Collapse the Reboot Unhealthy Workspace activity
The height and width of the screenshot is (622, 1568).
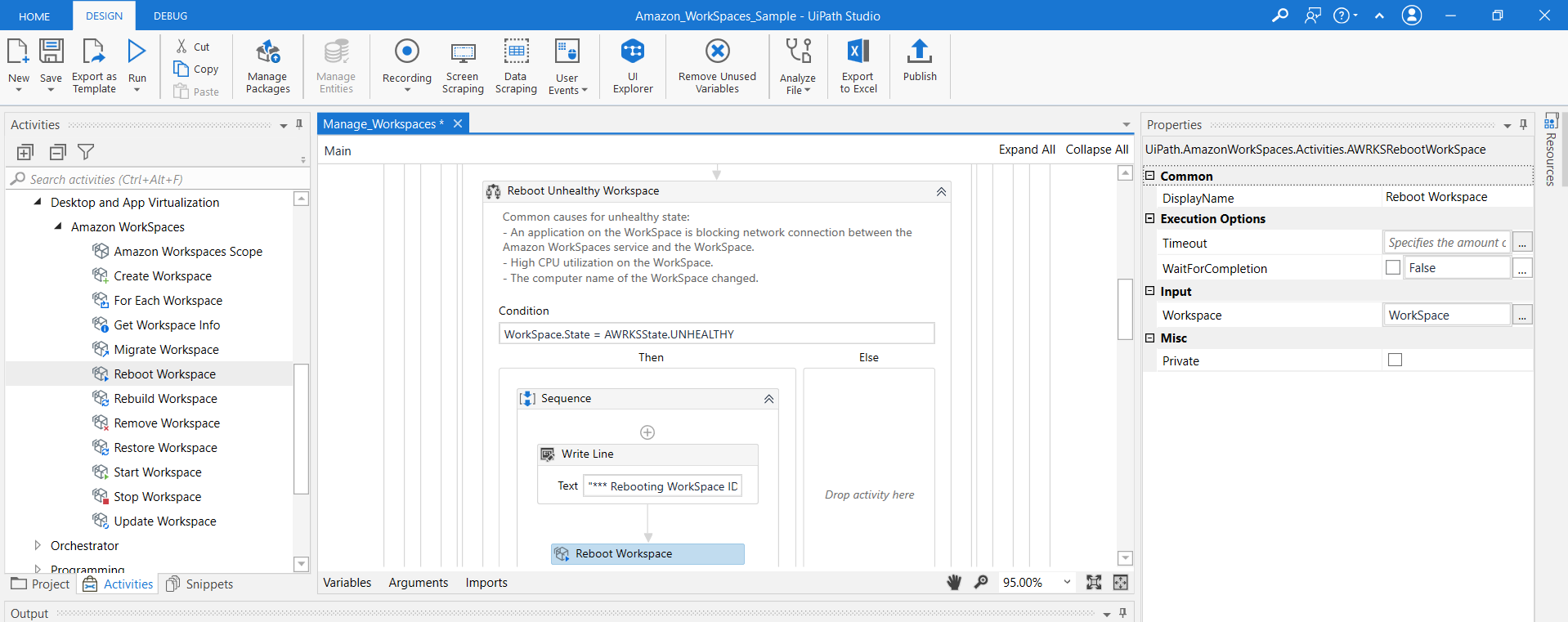click(x=941, y=191)
